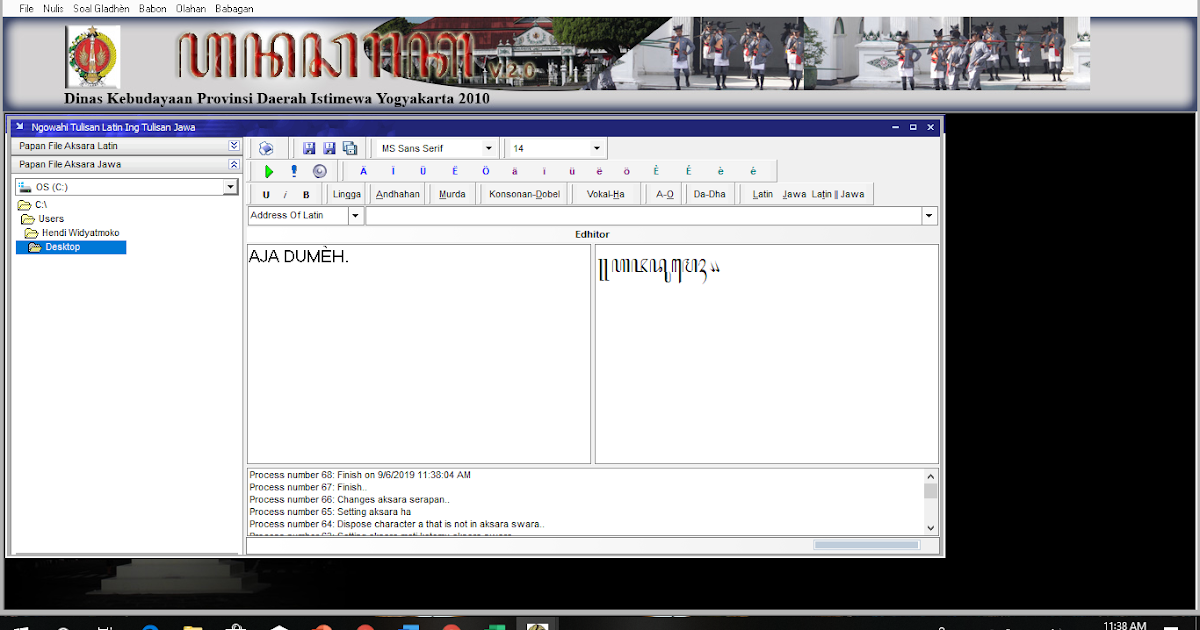Open the Nulis menu
1200x630 pixels.
(x=54, y=8)
